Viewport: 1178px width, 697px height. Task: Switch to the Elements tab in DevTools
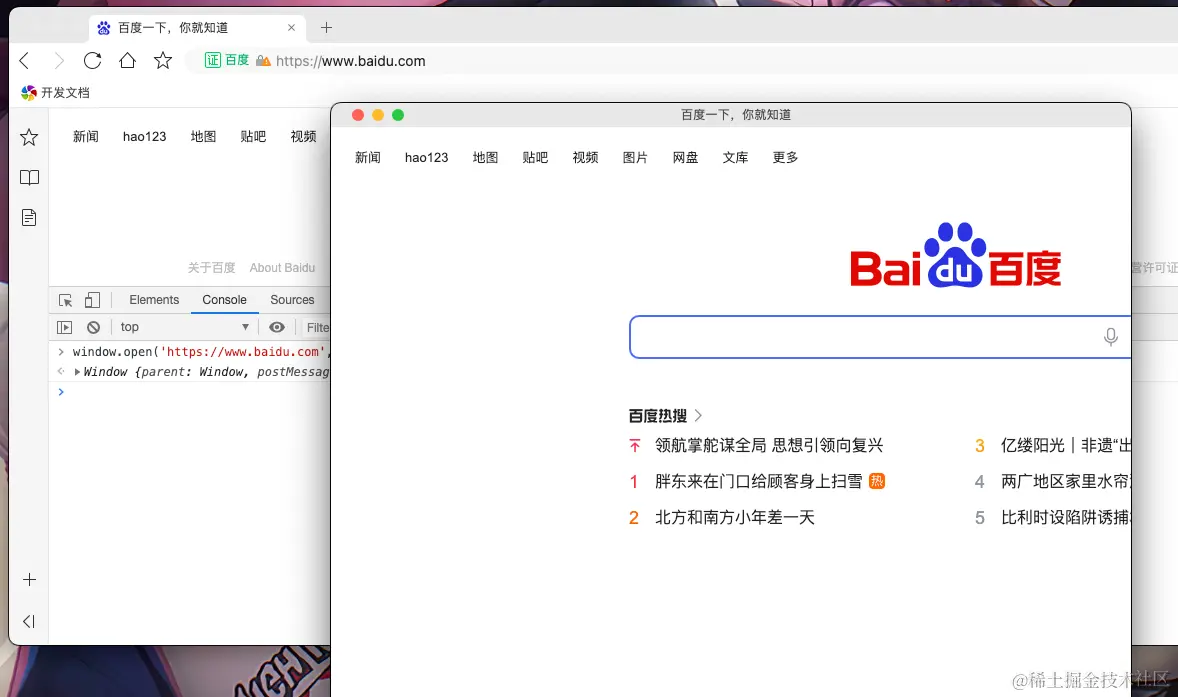click(153, 299)
